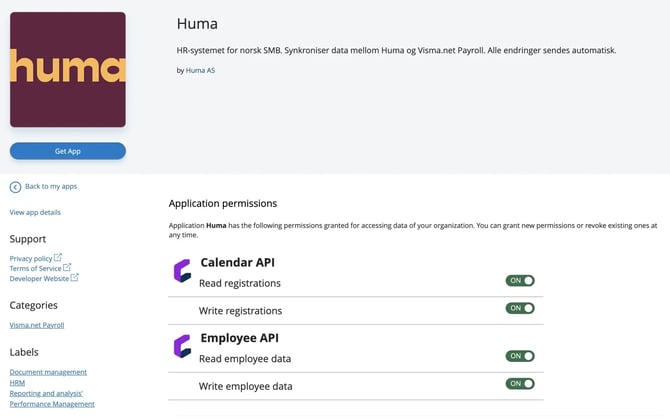Click the Huma app logo thumbnail
Screen dimensions: 670x419
pos(68,70)
